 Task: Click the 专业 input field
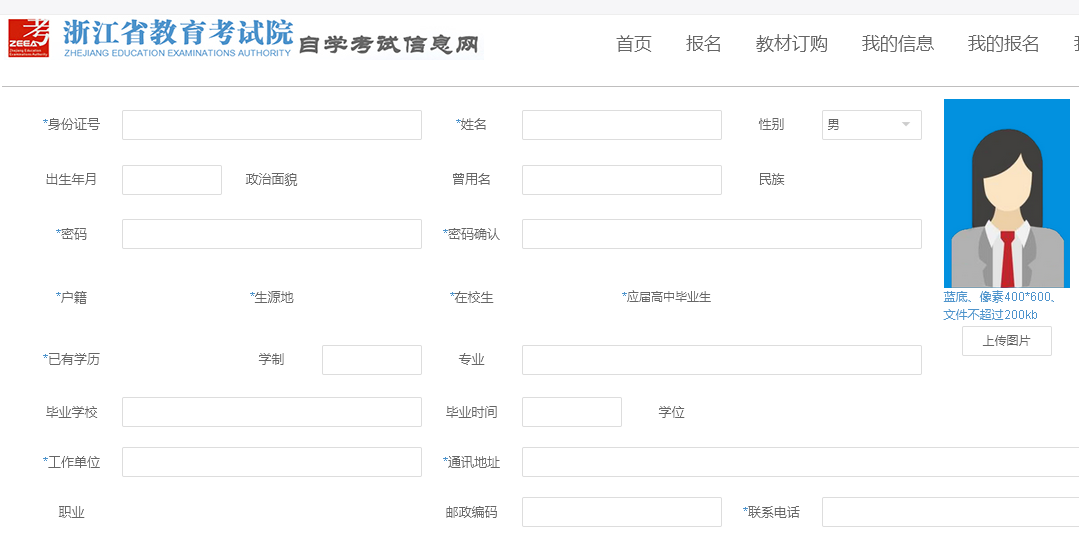pos(722,360)
